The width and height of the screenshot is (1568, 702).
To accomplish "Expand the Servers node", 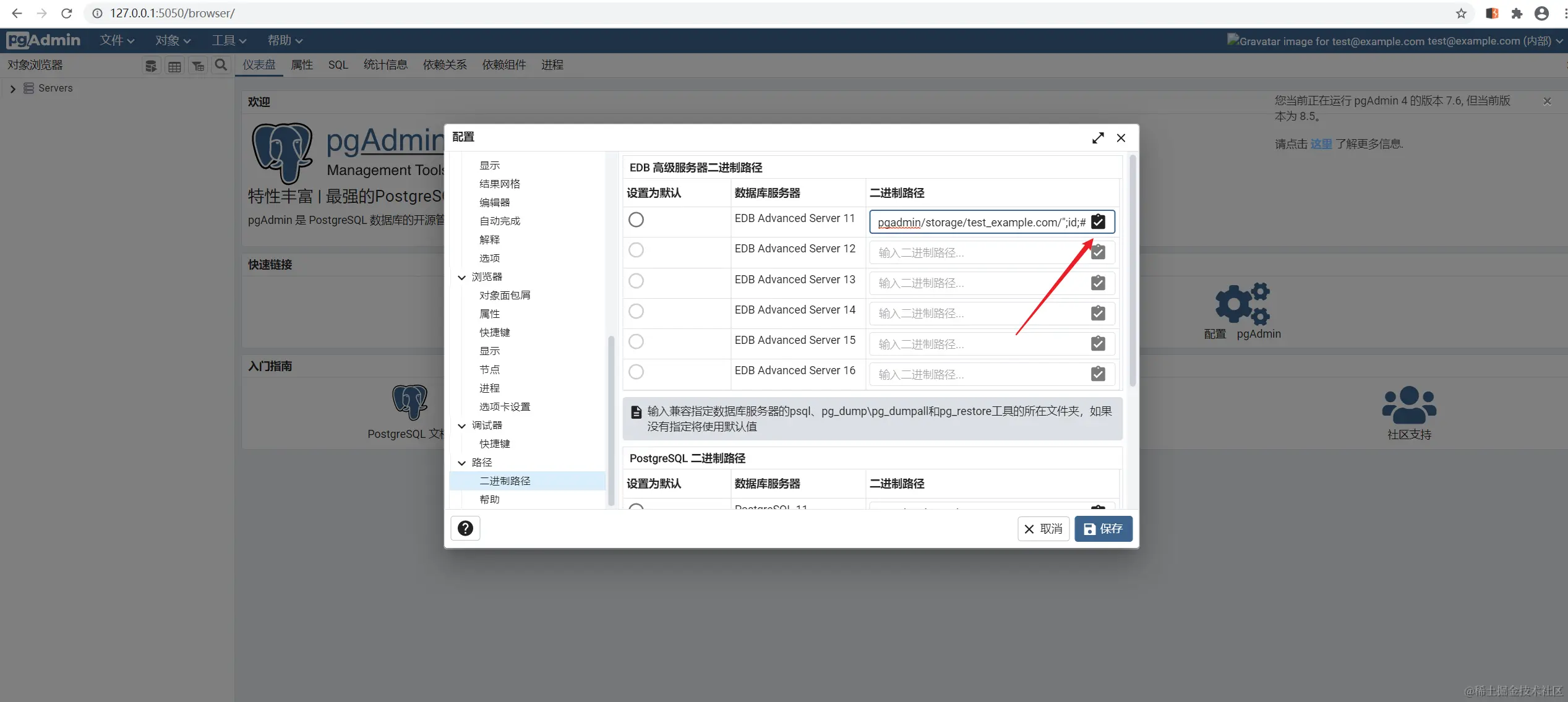I will [12, 88].
